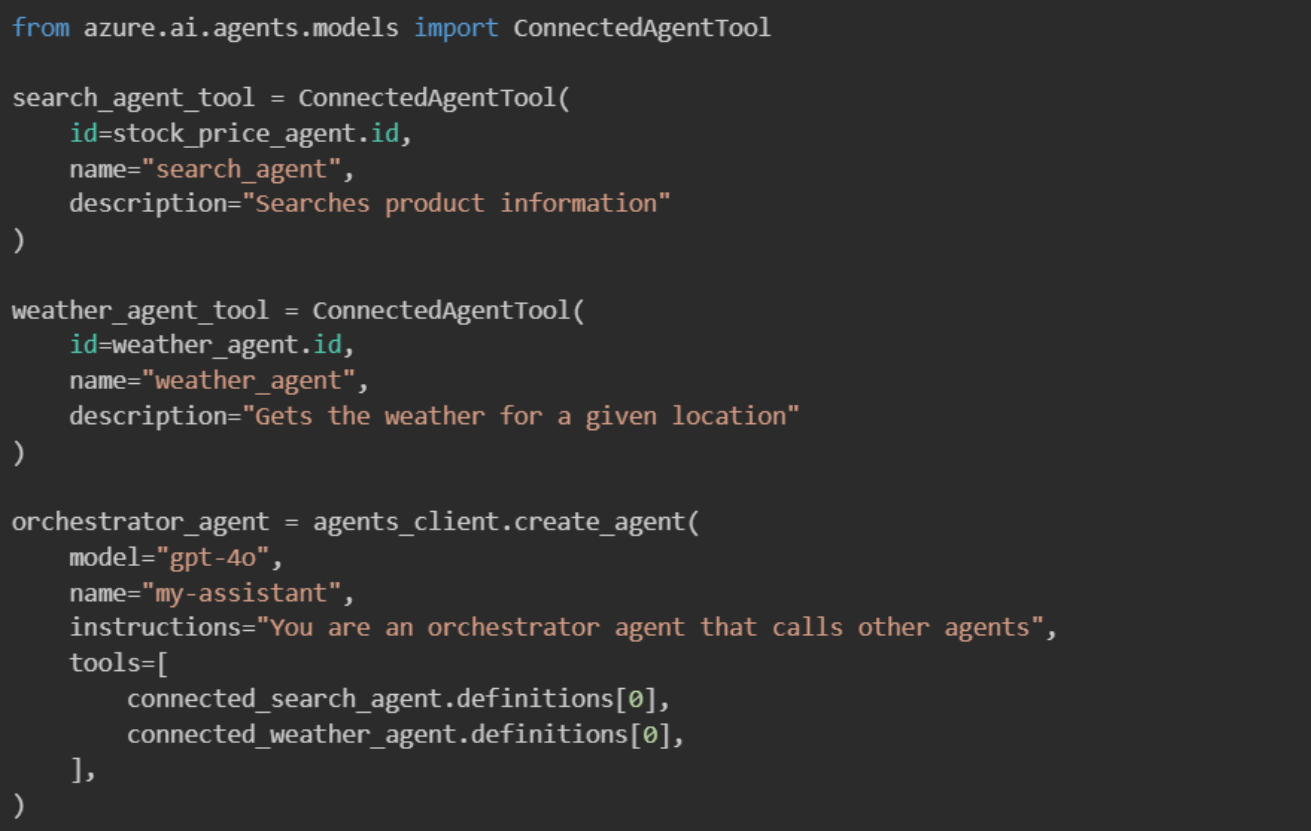Click the "my-assistant" name string
Image resolution: width=1311 pixels, height=831 pixels.
(248, 593)
